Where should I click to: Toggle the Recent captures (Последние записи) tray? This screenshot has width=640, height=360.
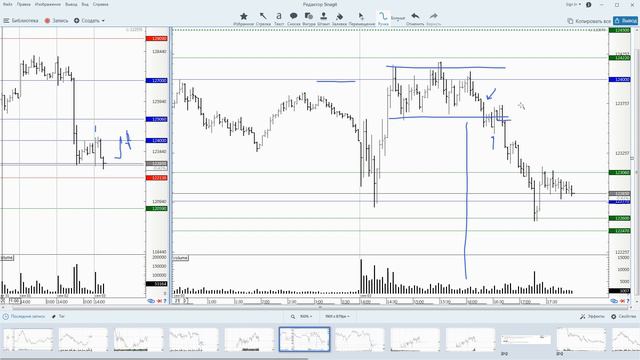coord(24,316)
